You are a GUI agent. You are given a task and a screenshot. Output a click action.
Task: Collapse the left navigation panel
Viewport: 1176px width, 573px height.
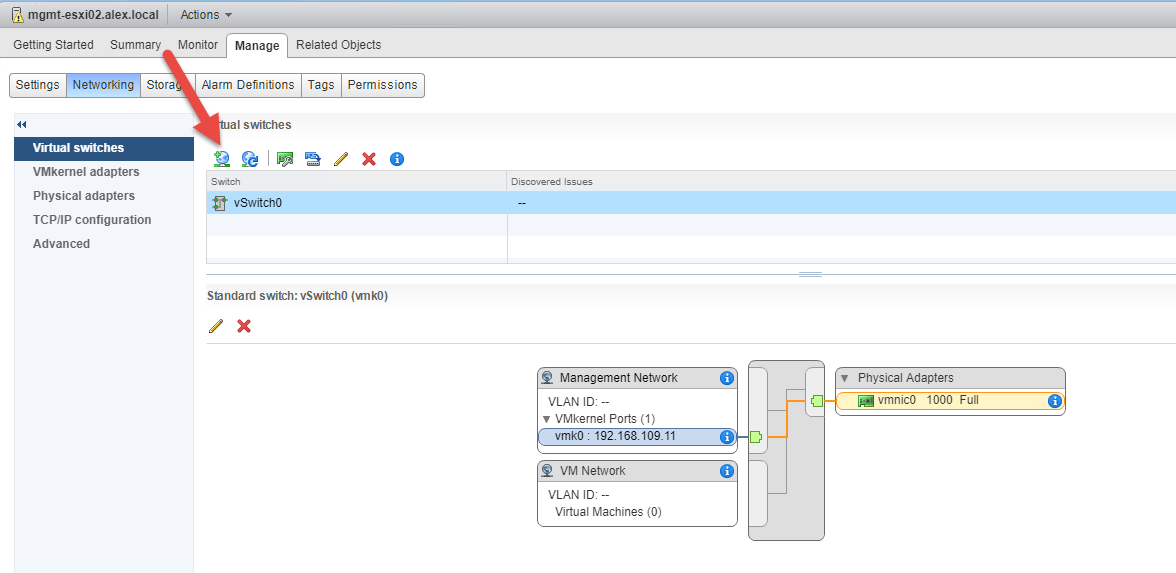22,124
